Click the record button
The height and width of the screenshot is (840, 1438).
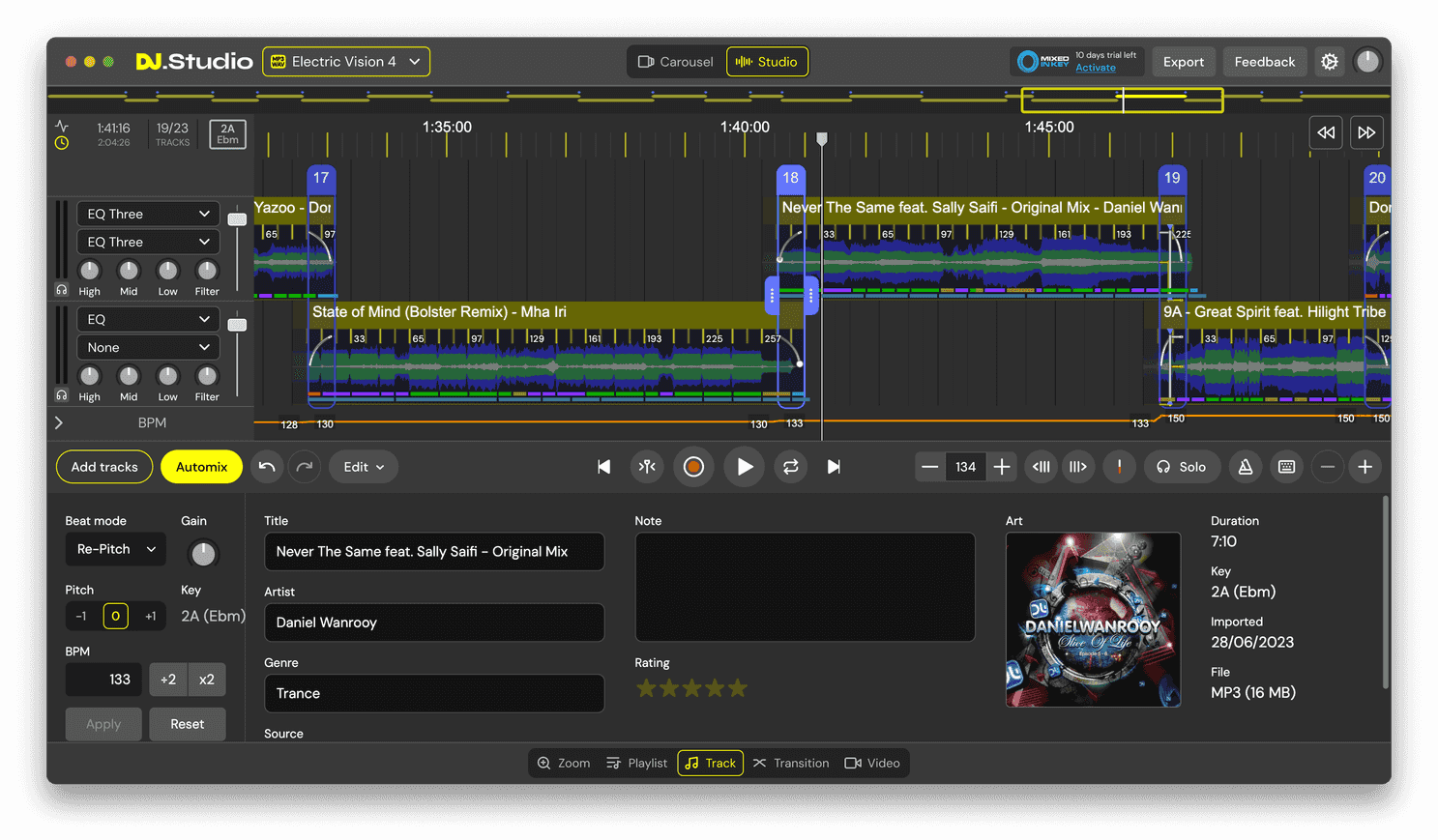click(x=693, y=467)
